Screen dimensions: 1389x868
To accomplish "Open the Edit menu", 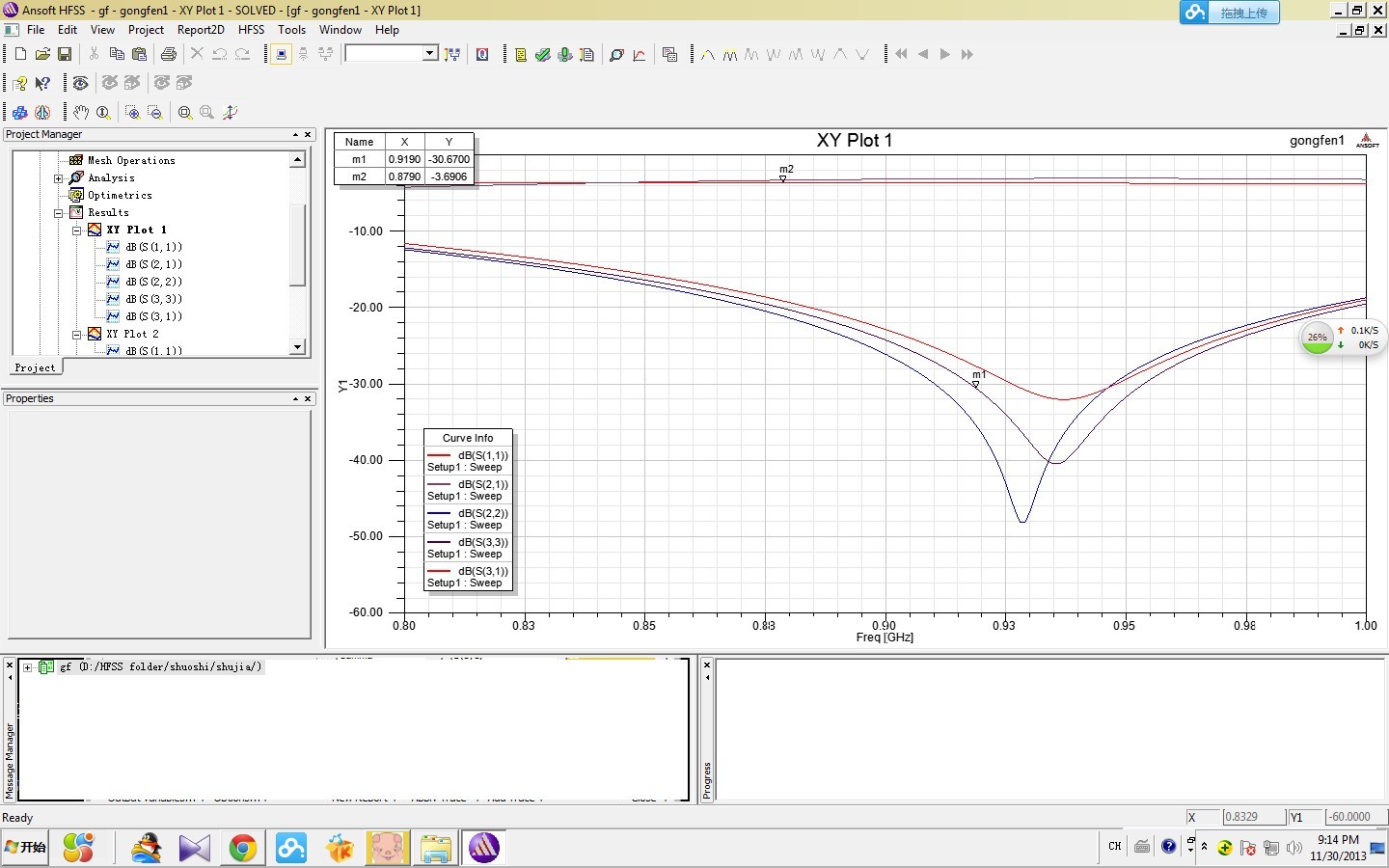I will point(68,30).
